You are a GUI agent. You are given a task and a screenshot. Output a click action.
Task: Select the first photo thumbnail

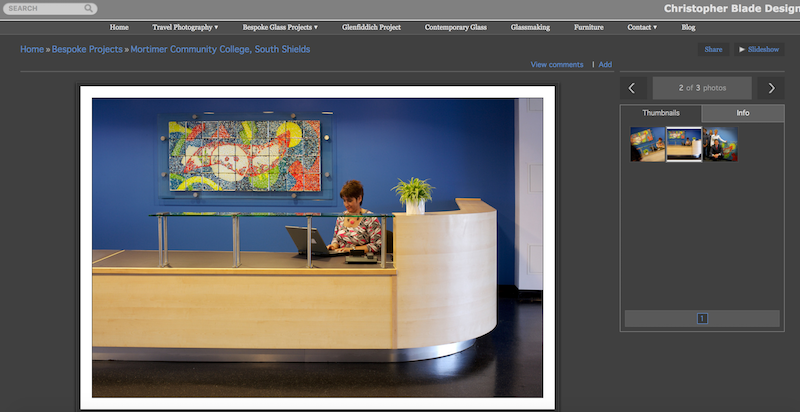(x=647, y=144)
